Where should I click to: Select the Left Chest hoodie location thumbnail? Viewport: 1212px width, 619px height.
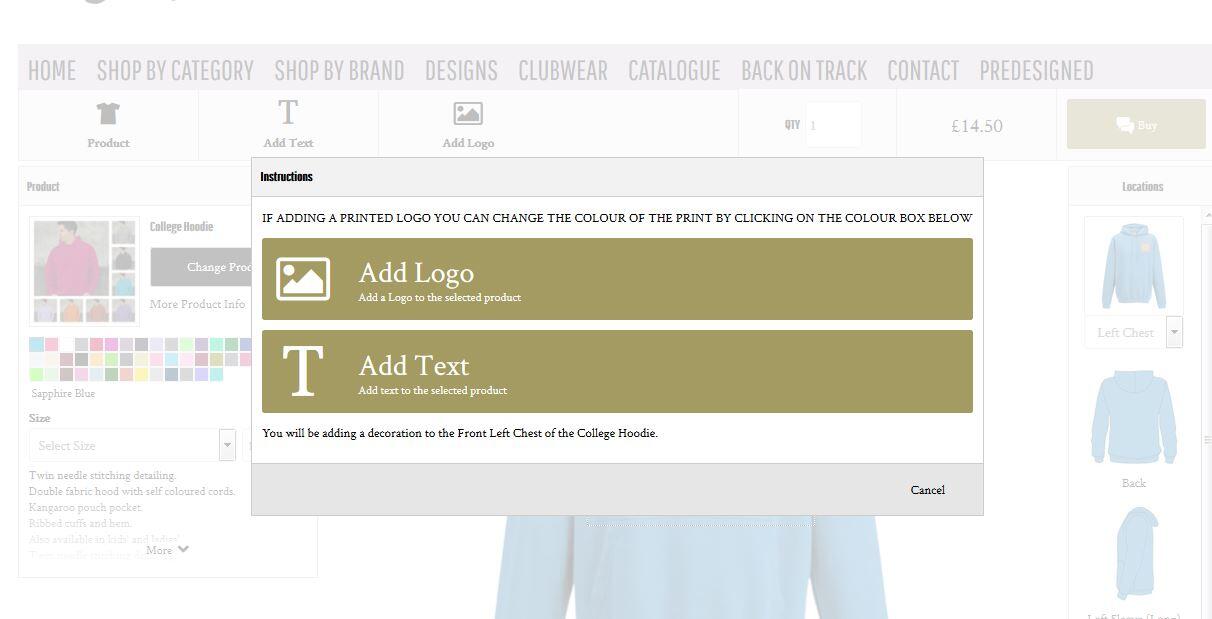coord(1133,267)
